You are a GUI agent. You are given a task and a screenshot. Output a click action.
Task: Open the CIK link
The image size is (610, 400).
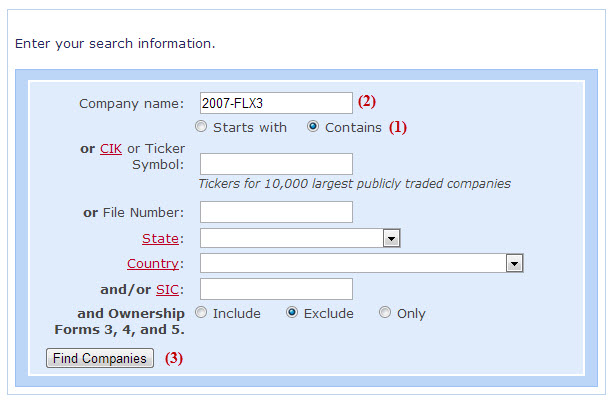point(110,149)
